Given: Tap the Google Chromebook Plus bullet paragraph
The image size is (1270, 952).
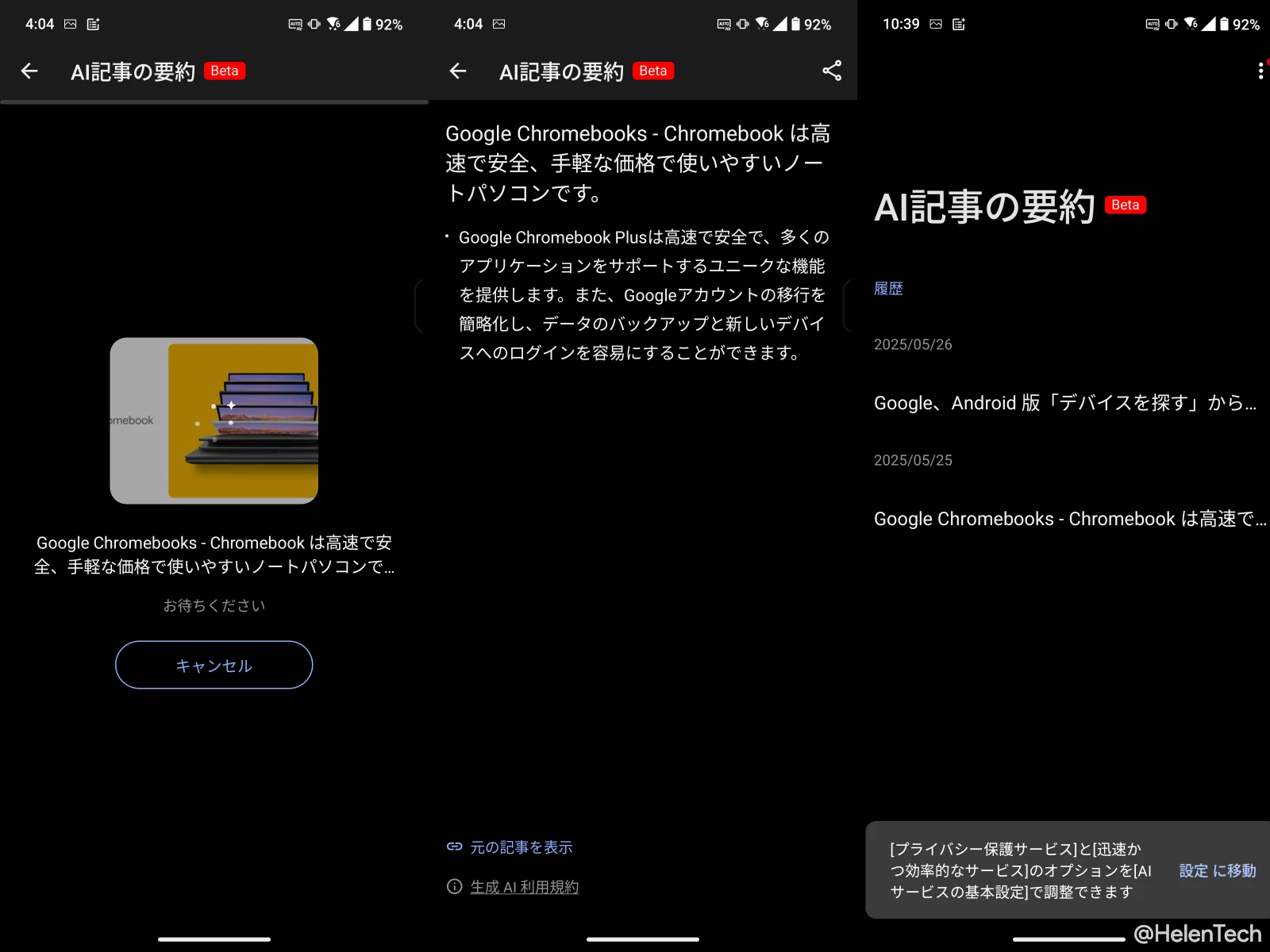Looking at the screenshot, I should click(643, 294).
